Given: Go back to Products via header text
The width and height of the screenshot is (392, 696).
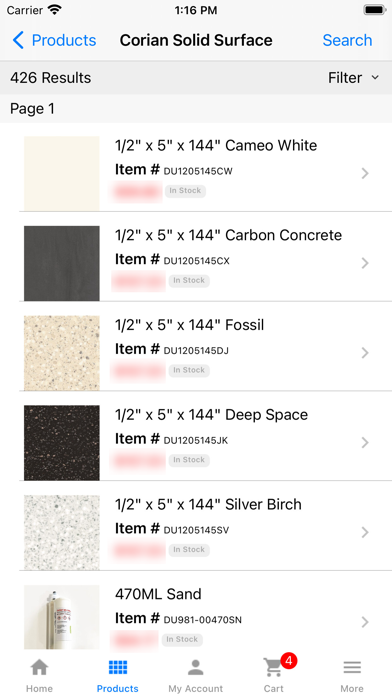Looking at the screenshot, I should pyautogui.click(x=64, y=40).
